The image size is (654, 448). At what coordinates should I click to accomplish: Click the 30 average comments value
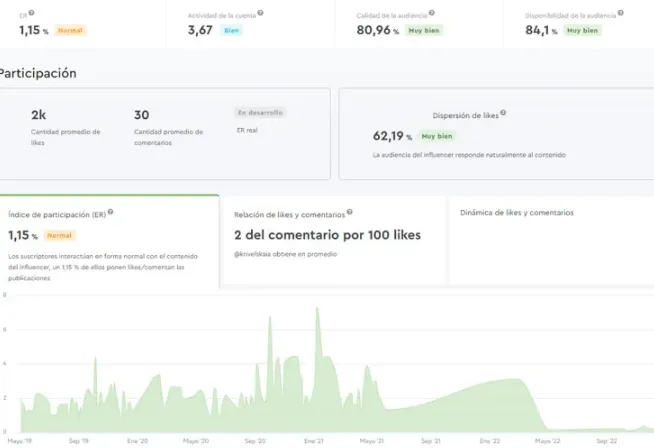(141, 114)
